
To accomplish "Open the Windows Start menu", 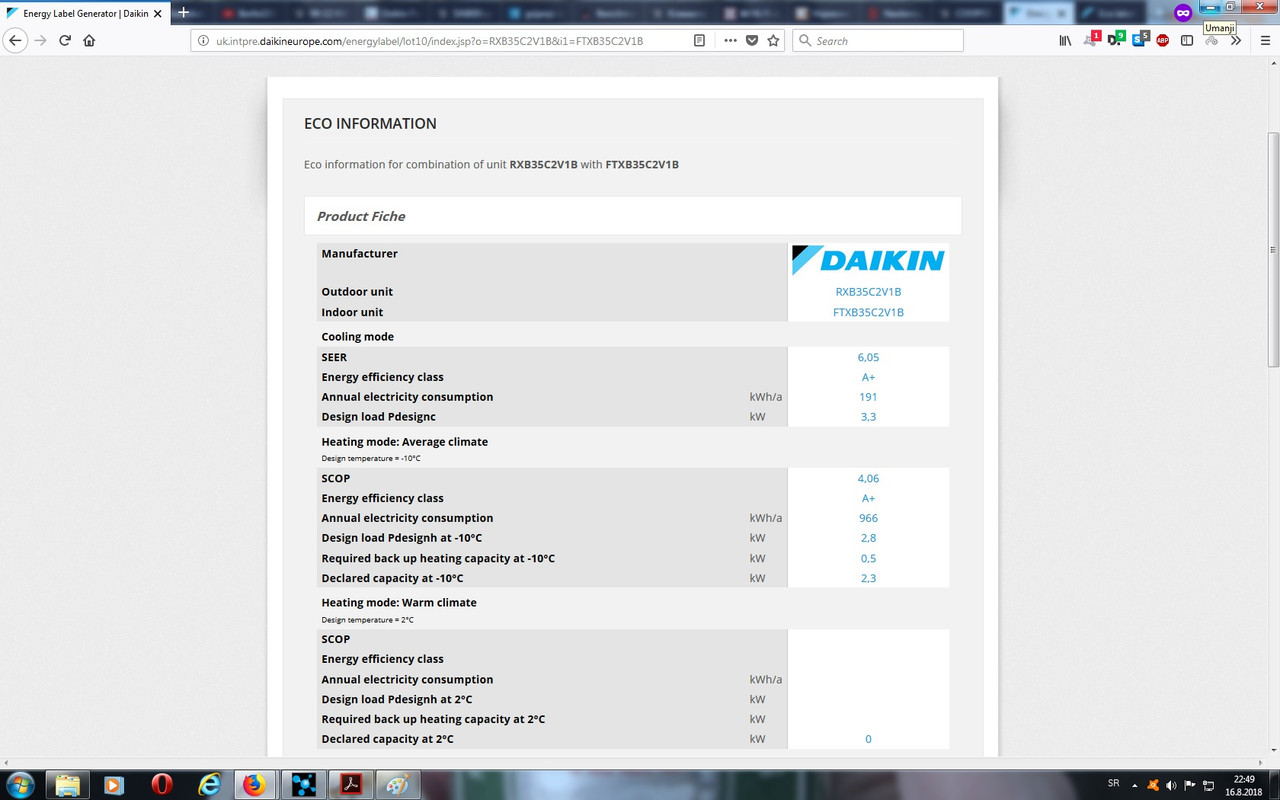I will tap(19, 784).
